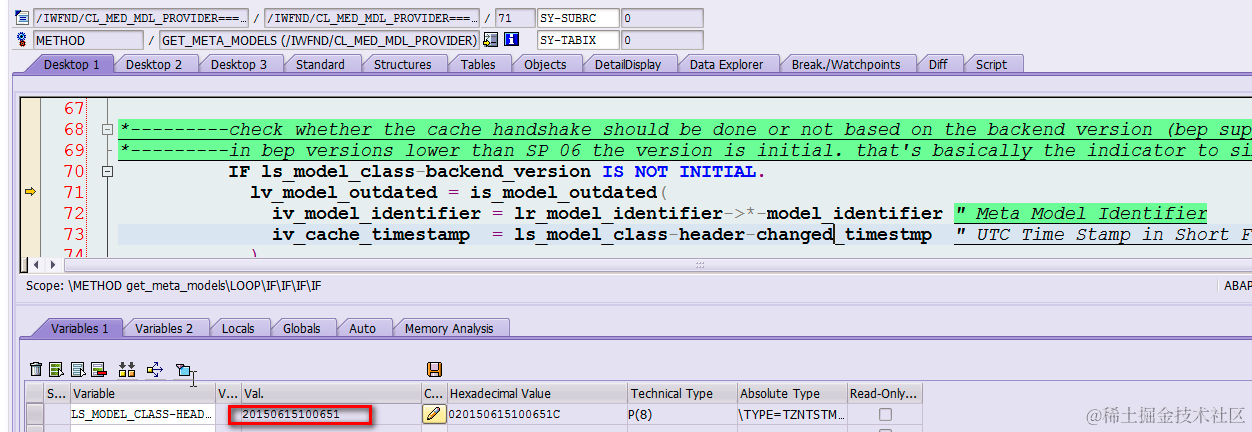
Task: Click the METHOD type field
Action: [x=88, y=40]
